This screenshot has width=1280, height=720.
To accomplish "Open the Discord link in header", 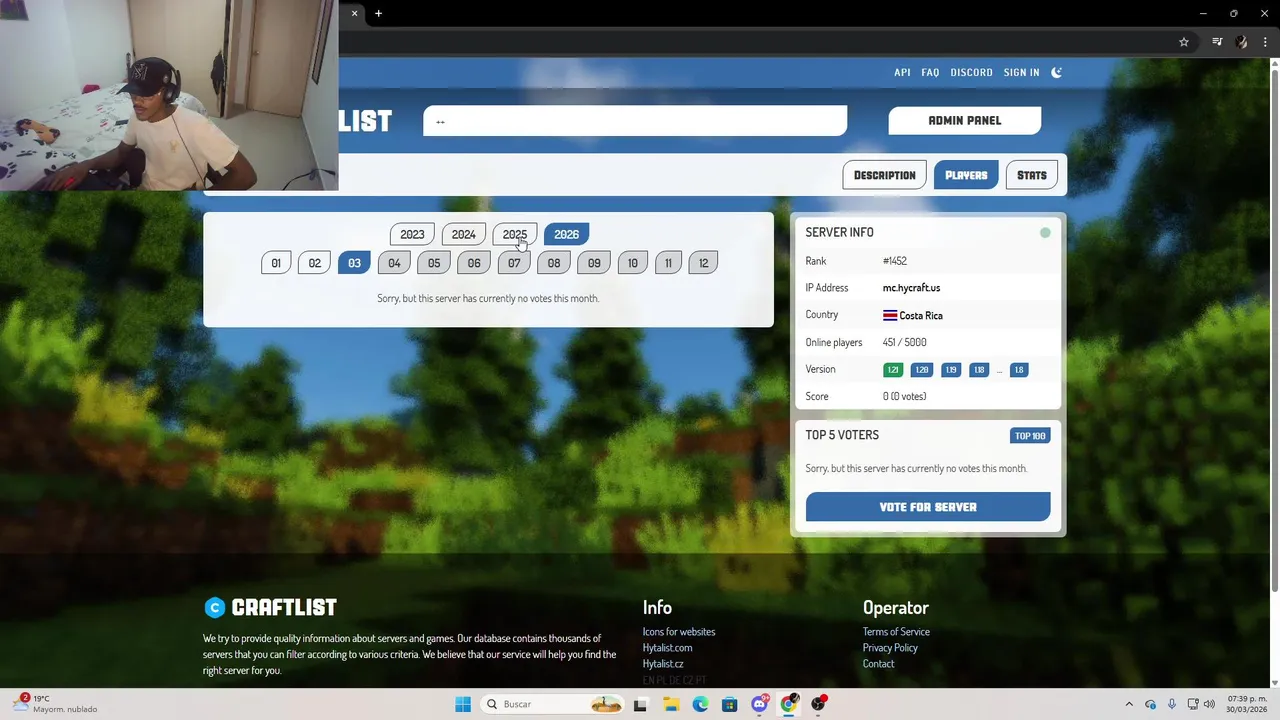I will [971, 72].
